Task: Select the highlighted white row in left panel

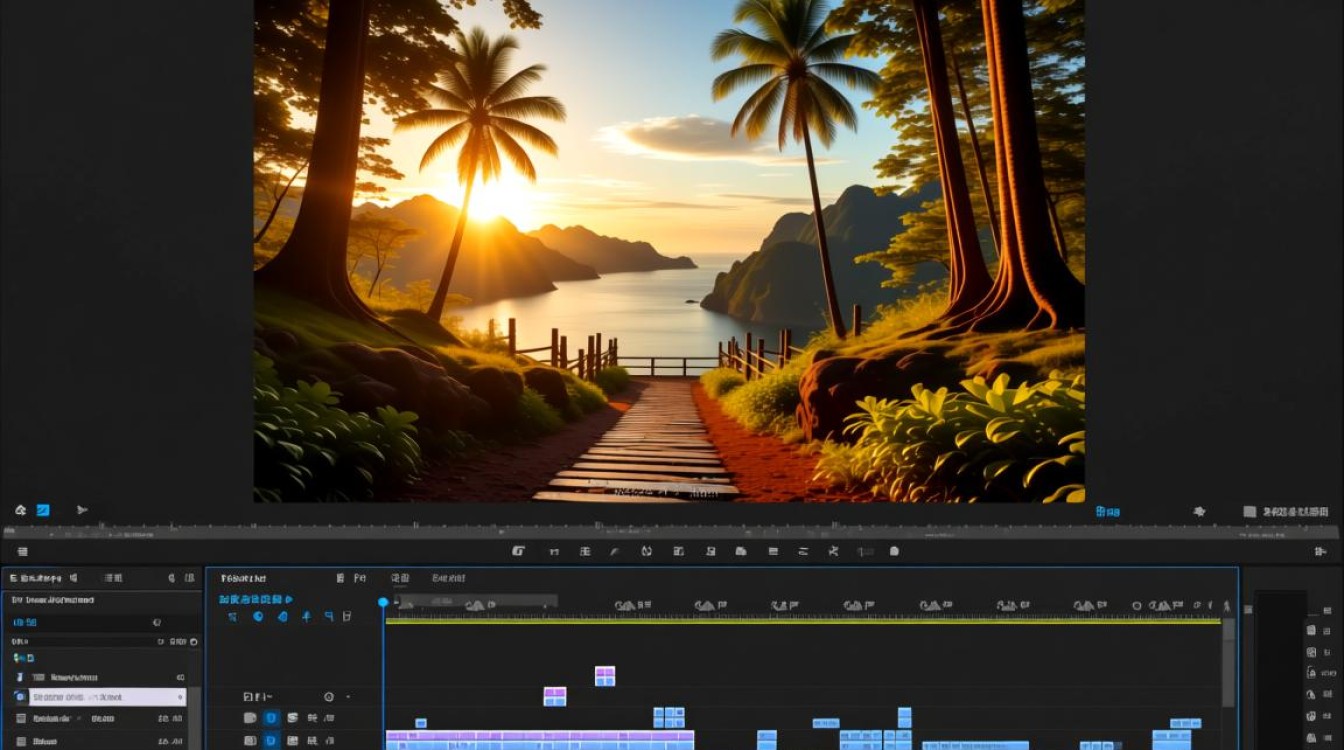Action: 107,697
